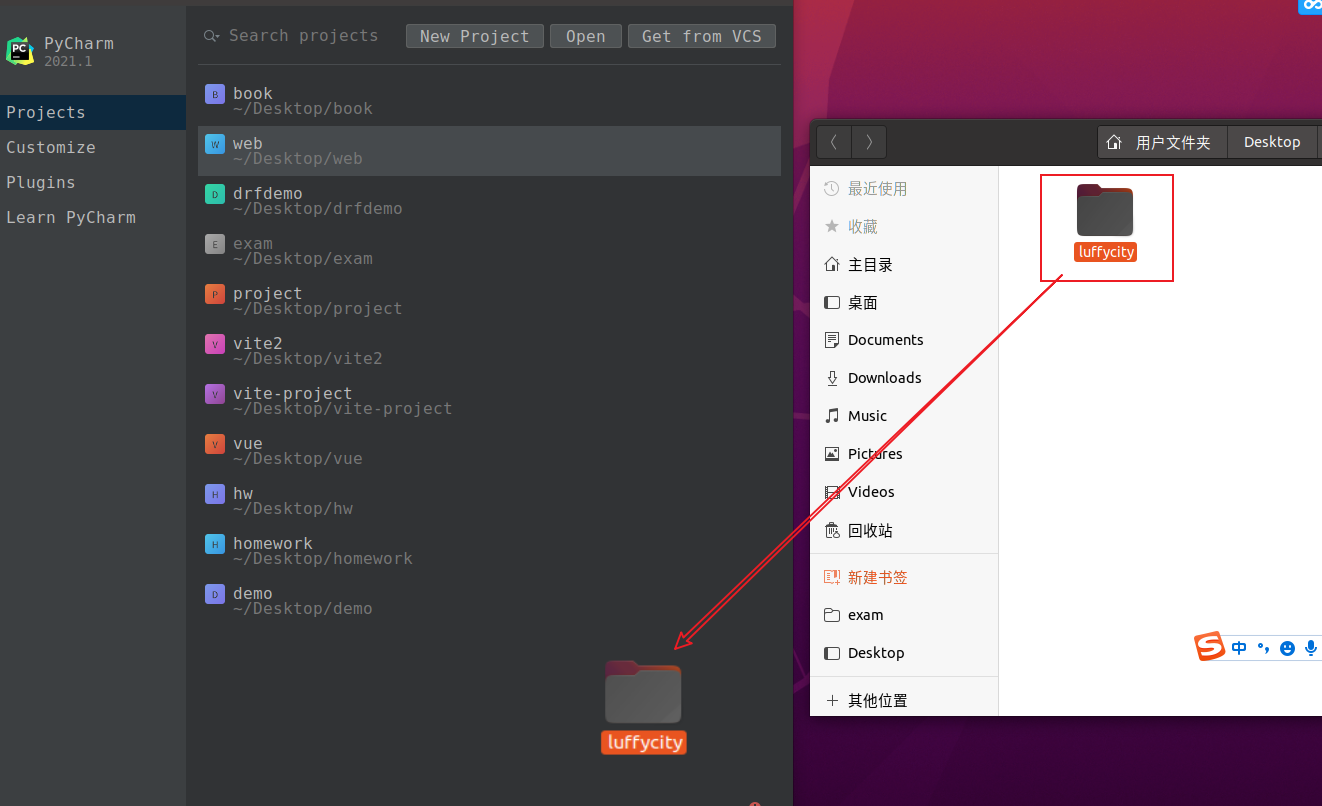Open Music in file manager sidebar
The width and height of the screenshot is (1322, 806).
click(x=904, y=416)
